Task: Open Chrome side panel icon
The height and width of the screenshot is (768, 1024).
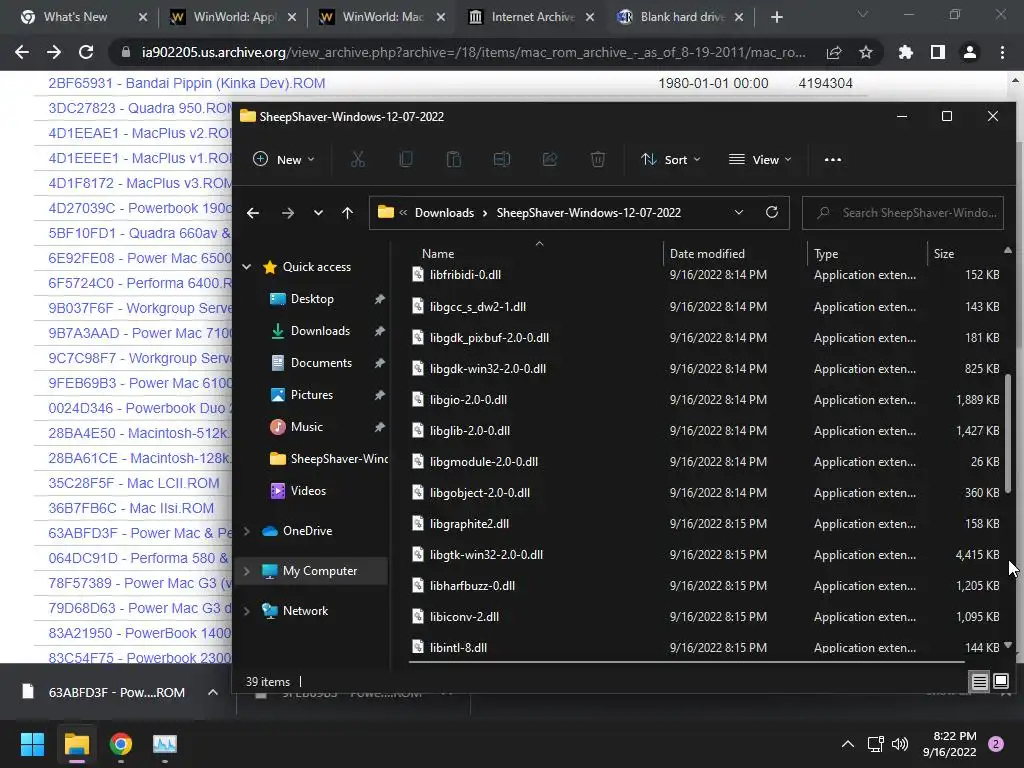Action: pos(938,52)
